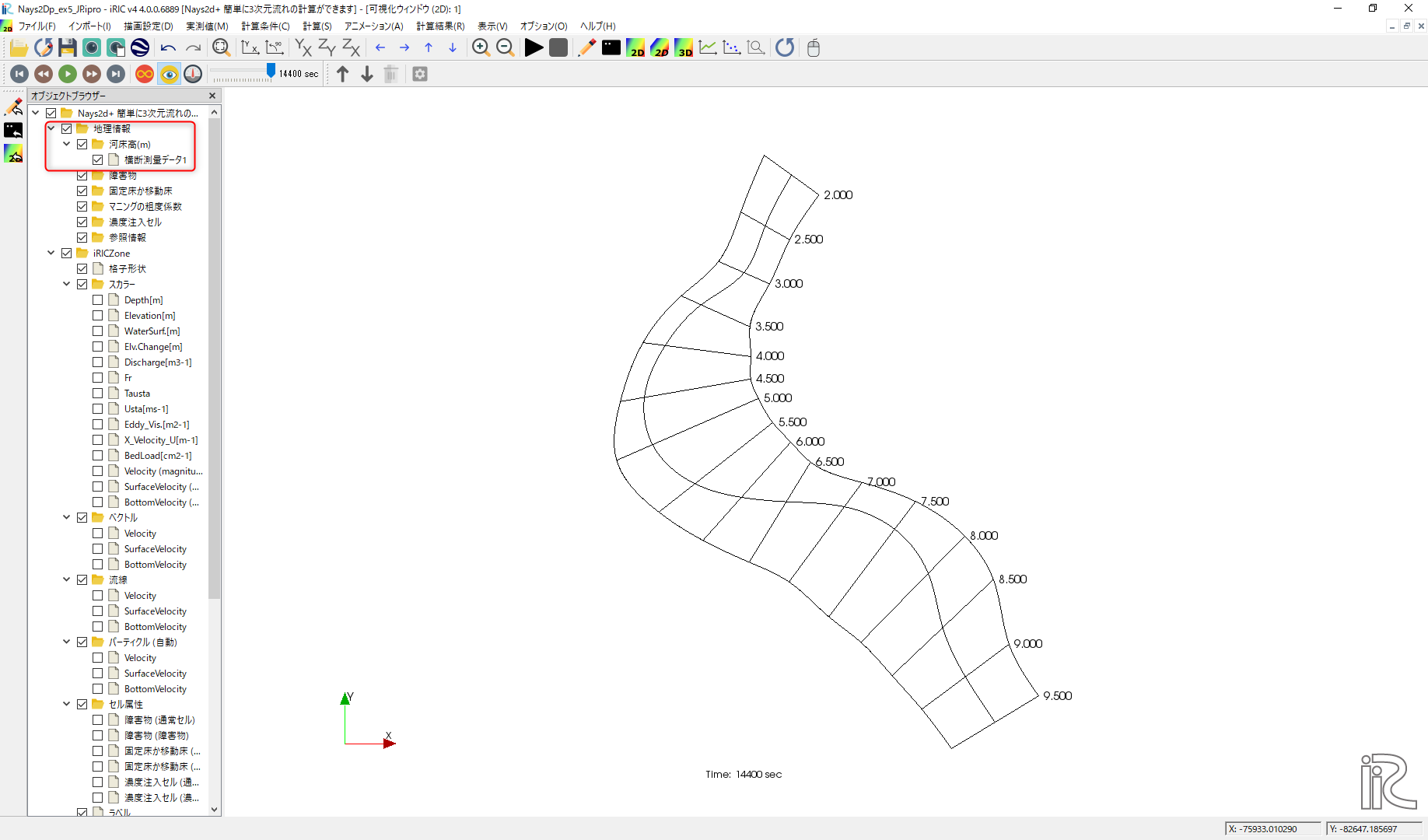
Task: Save the project with the floppy disk icon
Action: pos(68,48)
